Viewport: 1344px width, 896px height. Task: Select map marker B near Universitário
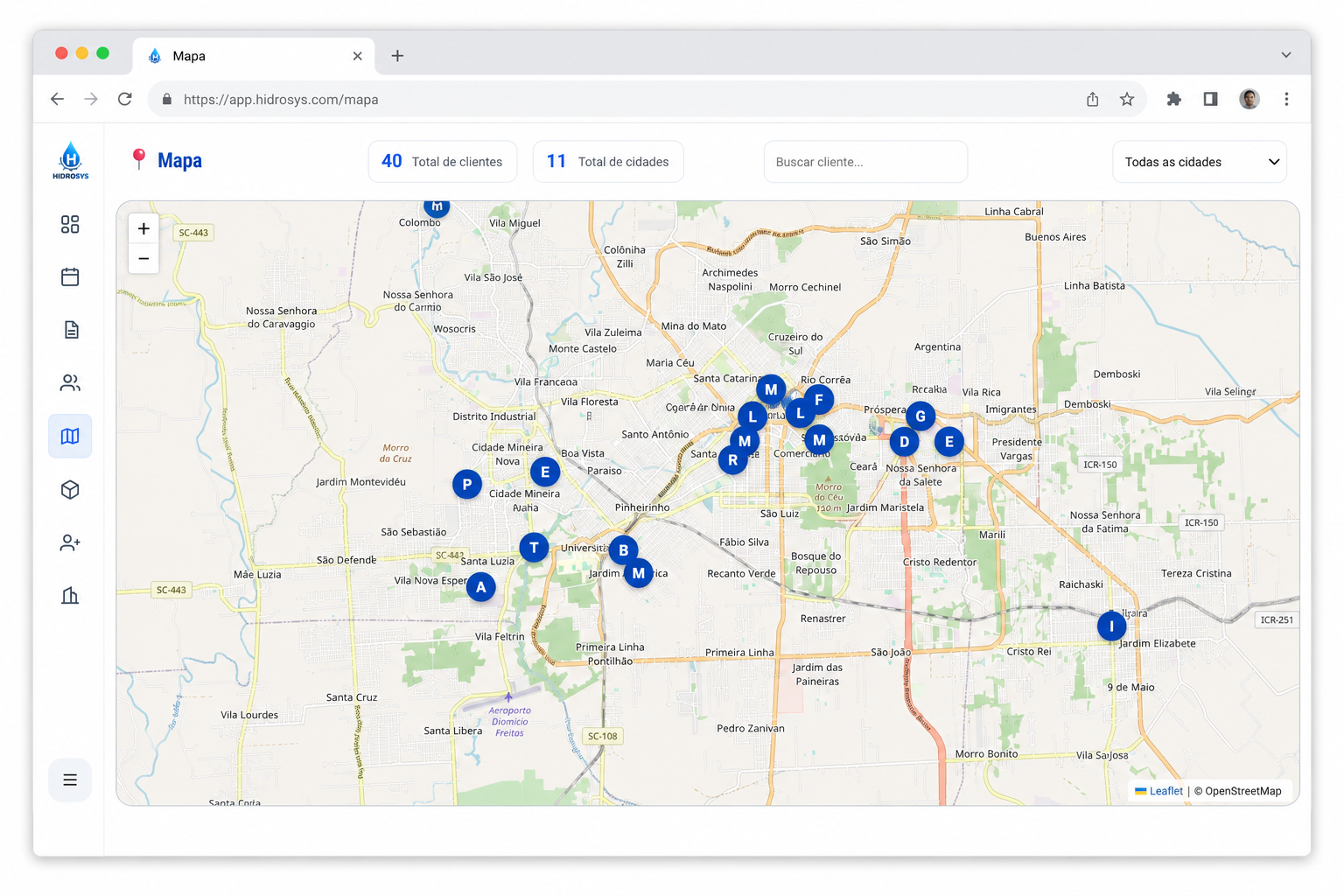pos(623,550)
